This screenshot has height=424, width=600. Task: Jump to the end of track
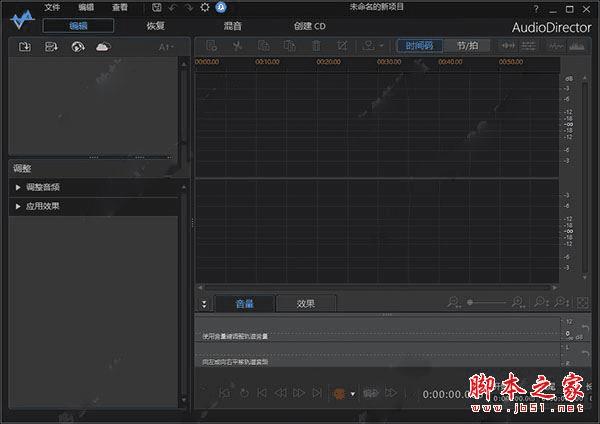(x=317, y=393)
